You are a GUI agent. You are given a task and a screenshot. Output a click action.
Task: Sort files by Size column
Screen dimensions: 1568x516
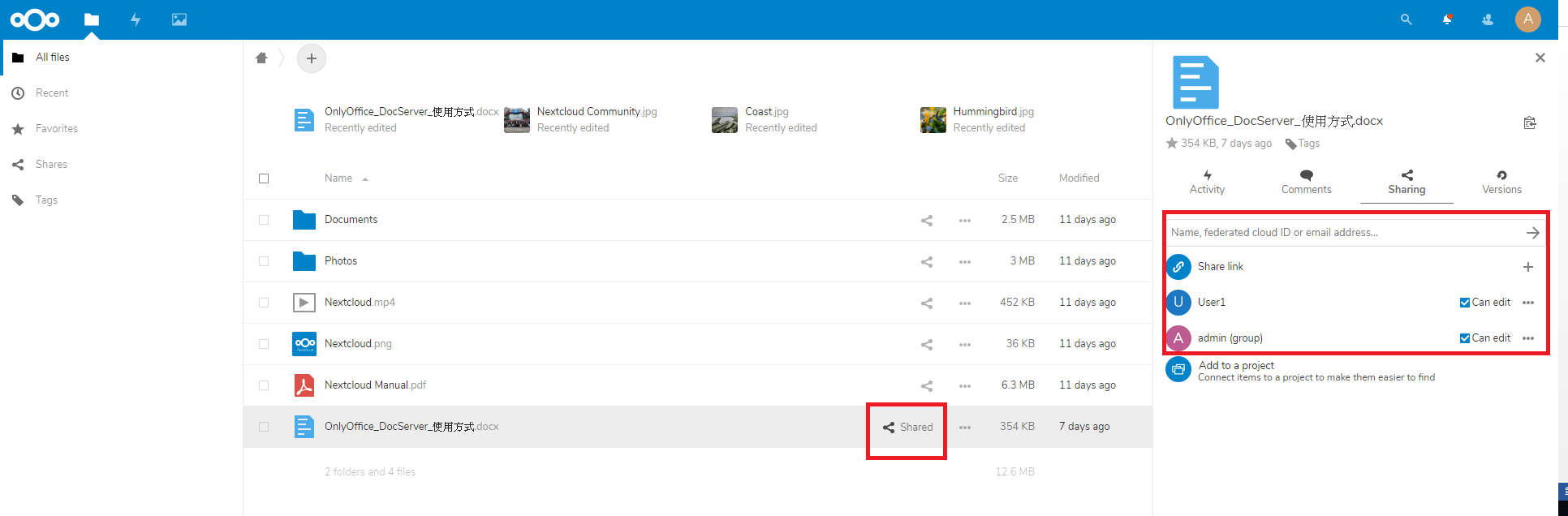(x=1008, y=178)
